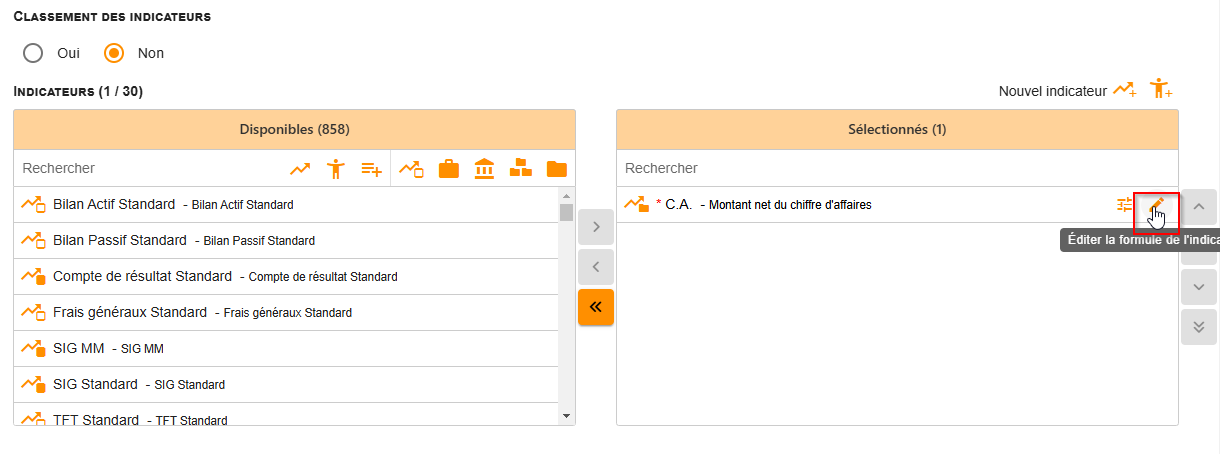Remove all selected with double-left arrow

point(596,307)
